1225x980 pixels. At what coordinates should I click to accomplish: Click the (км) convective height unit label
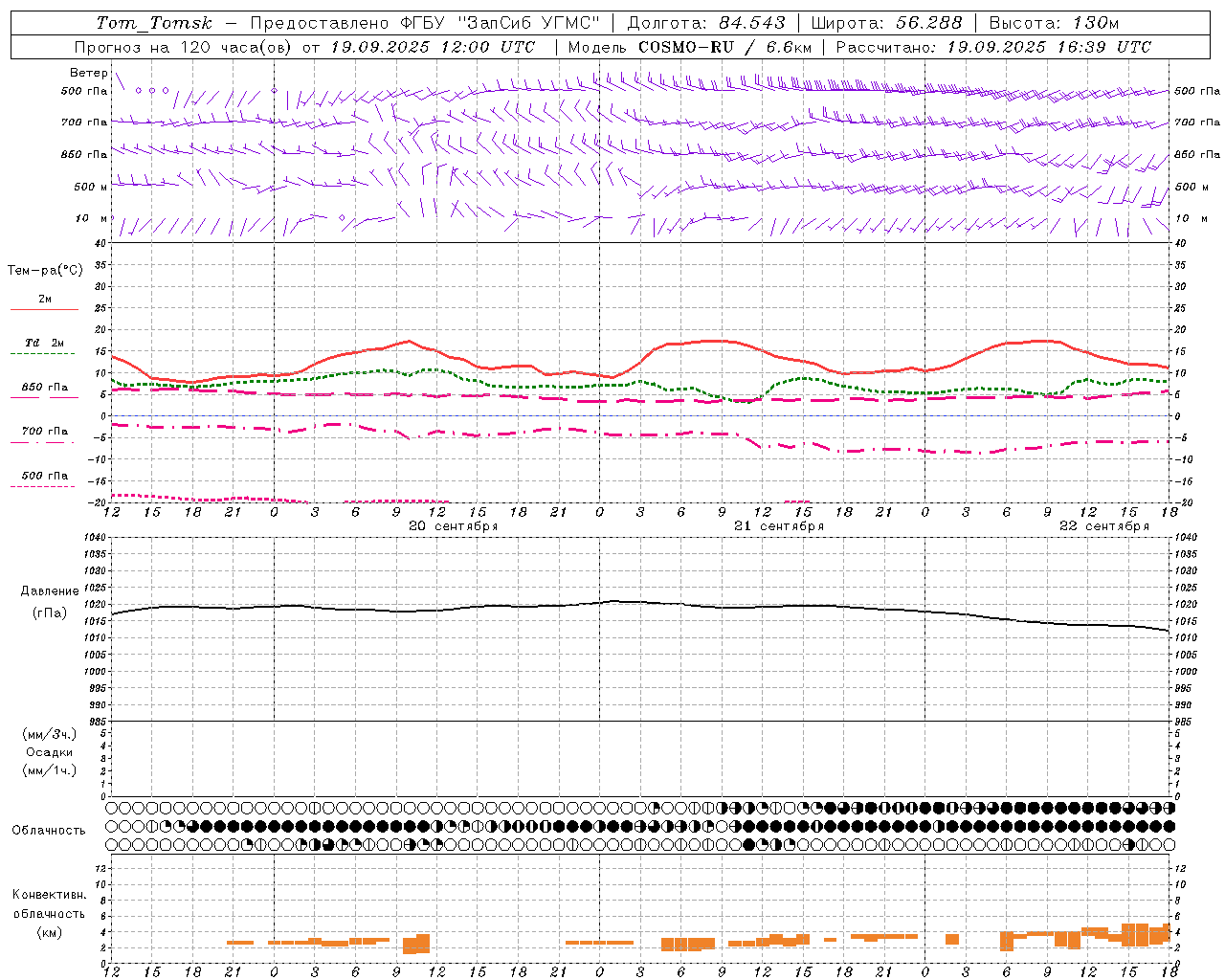click(x=50, y=931)
